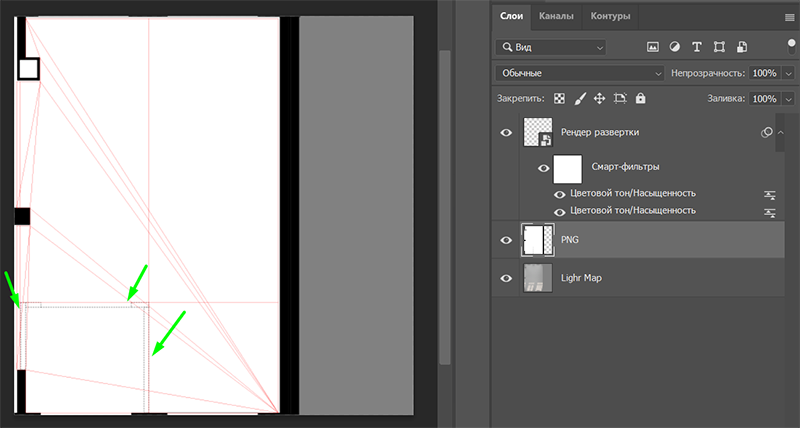Hide the PNG layer

tap(506, 240)
